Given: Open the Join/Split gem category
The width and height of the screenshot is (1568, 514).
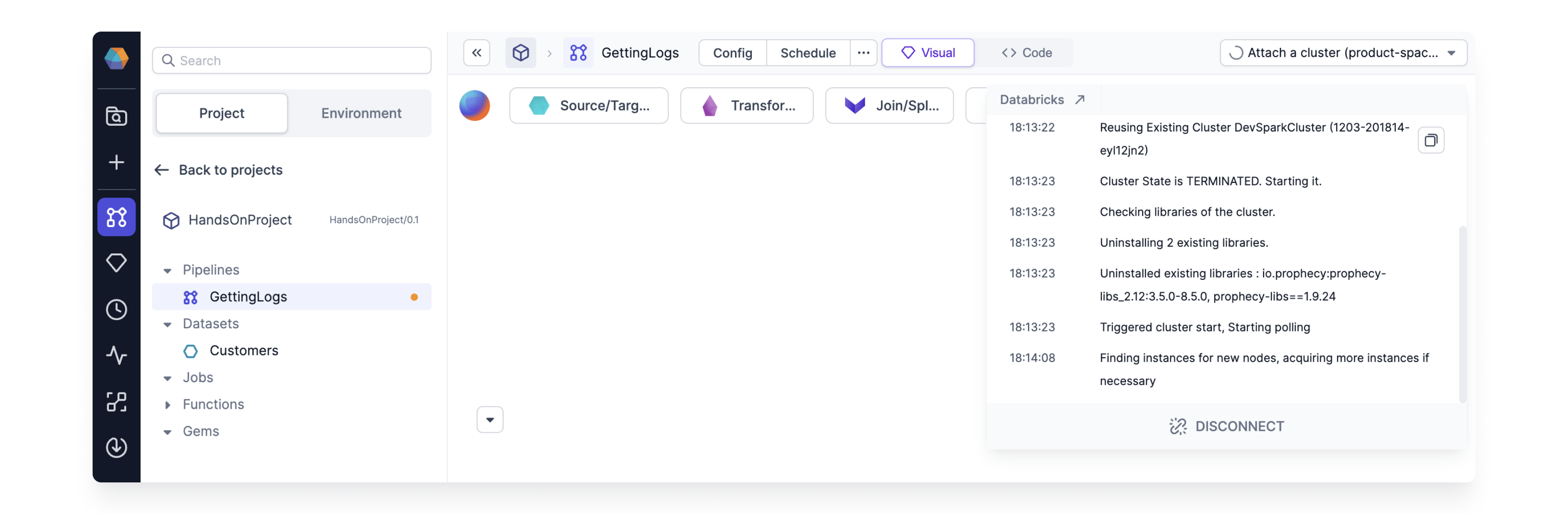Looking at the screenshot, I should pyautogui.click(x=889, y=105).
